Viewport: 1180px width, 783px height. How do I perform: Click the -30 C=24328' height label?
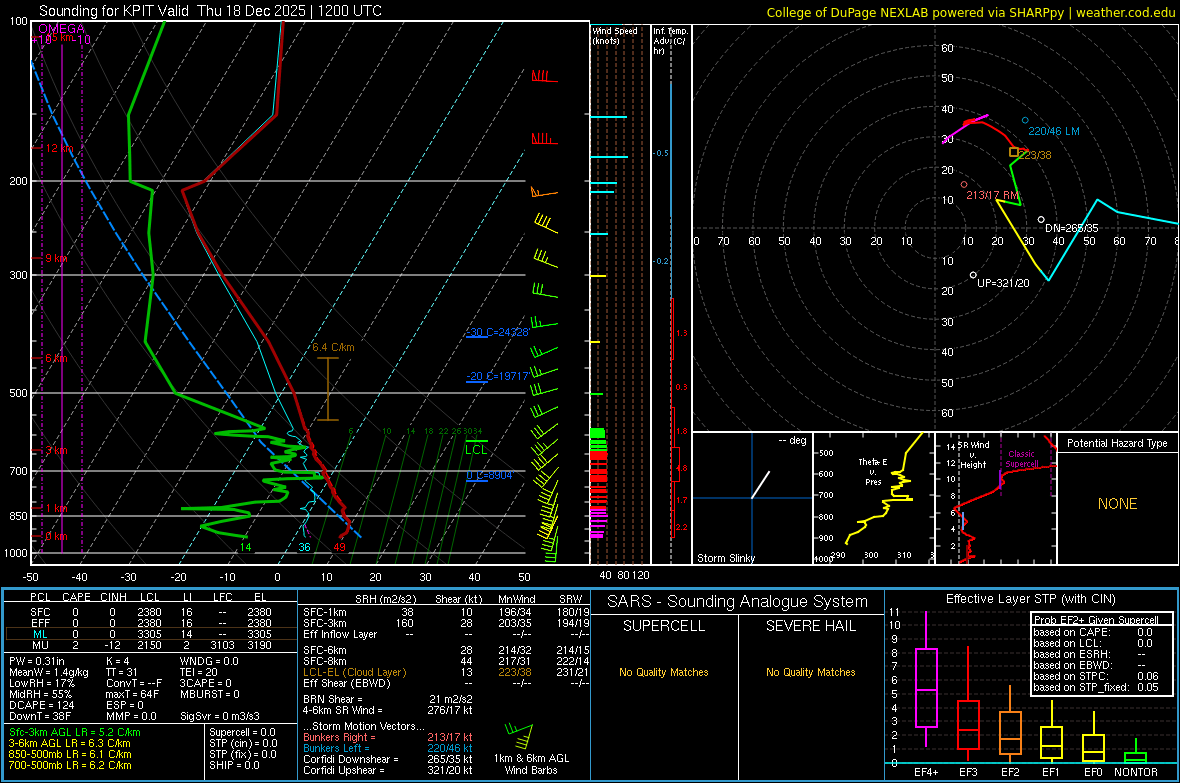[498, 332]
